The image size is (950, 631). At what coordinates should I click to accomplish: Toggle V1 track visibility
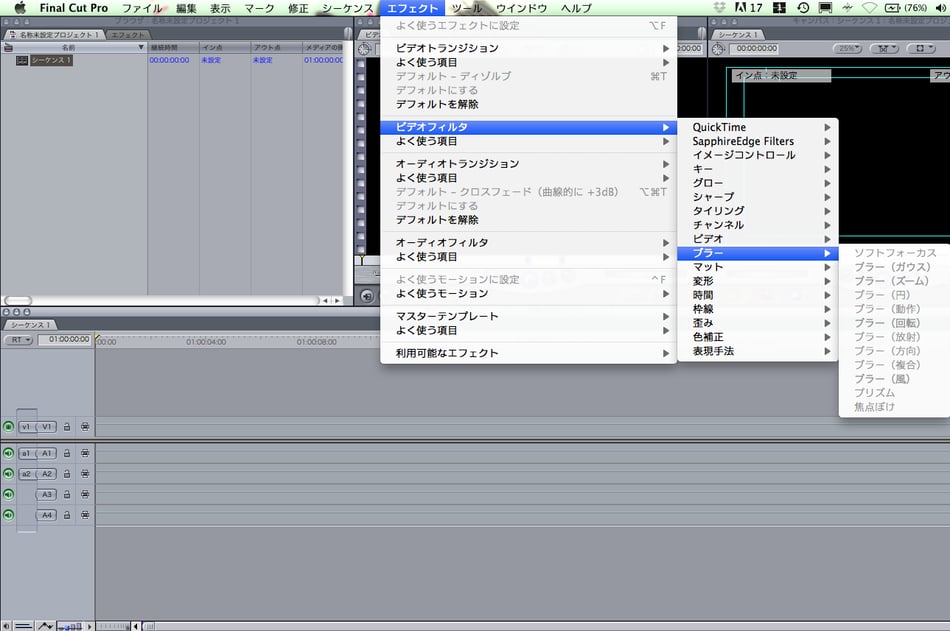click(x=9, y=427)
